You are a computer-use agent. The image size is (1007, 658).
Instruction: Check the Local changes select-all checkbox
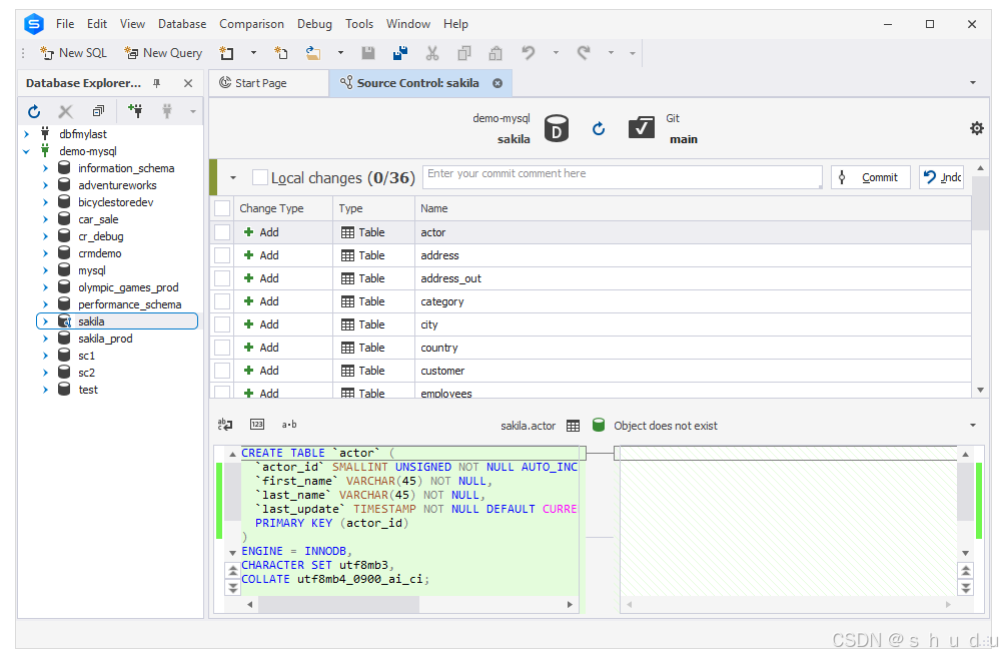point(260,177)
